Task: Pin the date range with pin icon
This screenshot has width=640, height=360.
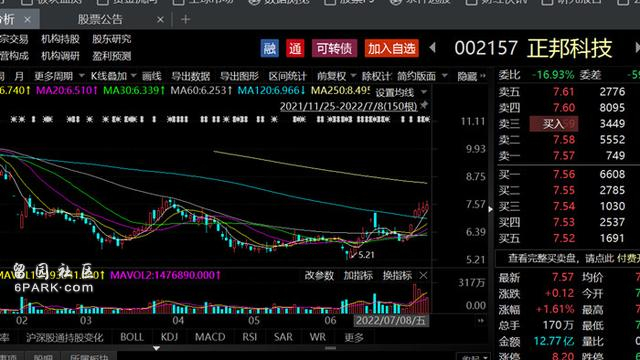Action: 424,105
